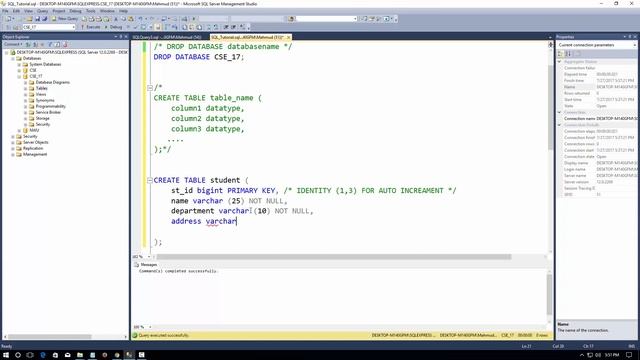Click the filter icon in Object Explorer toolbar
Screen dimensions: 640x360
(50, 44)
